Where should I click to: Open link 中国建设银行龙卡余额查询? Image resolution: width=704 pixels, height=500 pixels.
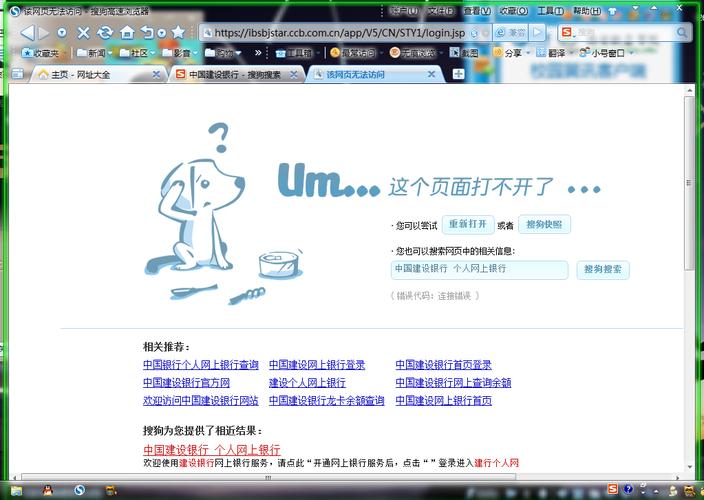(x=327, y=400)
